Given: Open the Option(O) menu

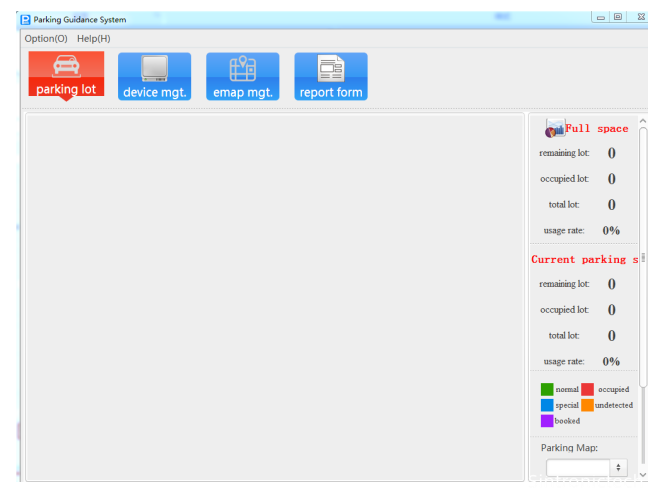Looking at the screenshot, I should pos(46,38).
